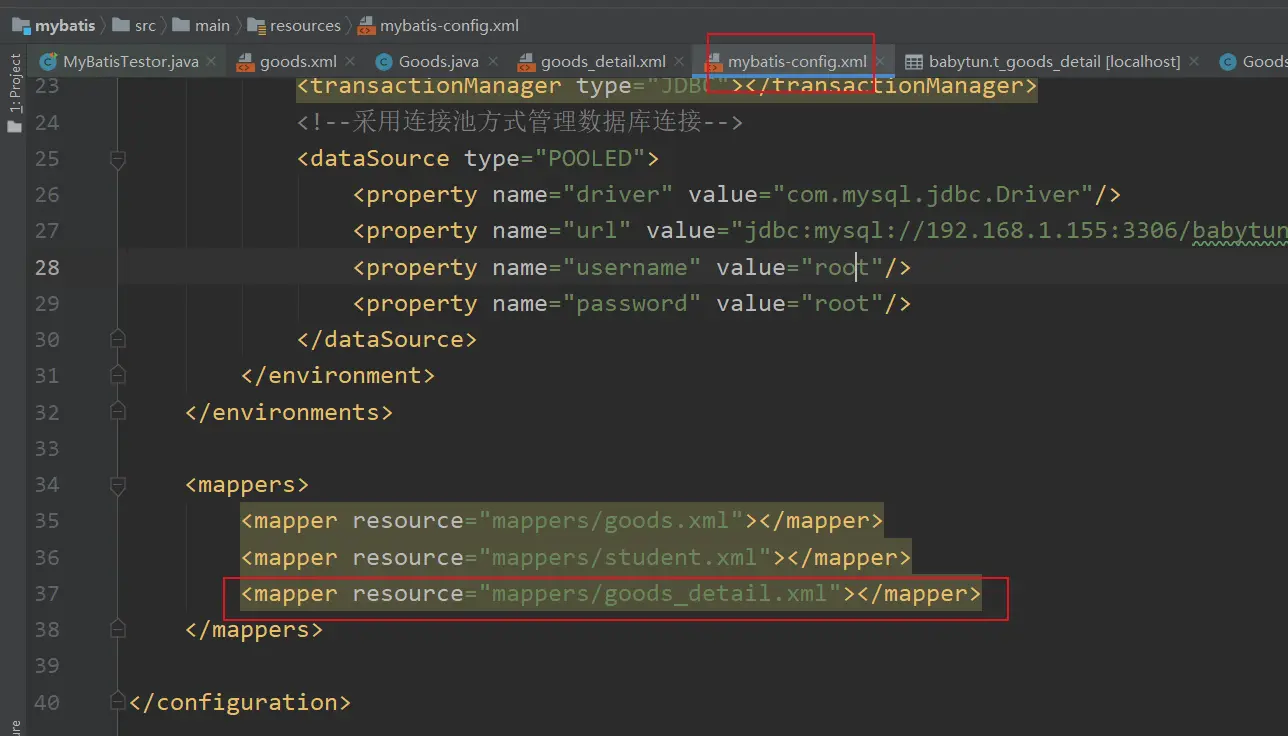Open the Goods.java editor tab
The height and width of the screenshot is (736, 1288).
pyautogui.click(x=438, y=62)
